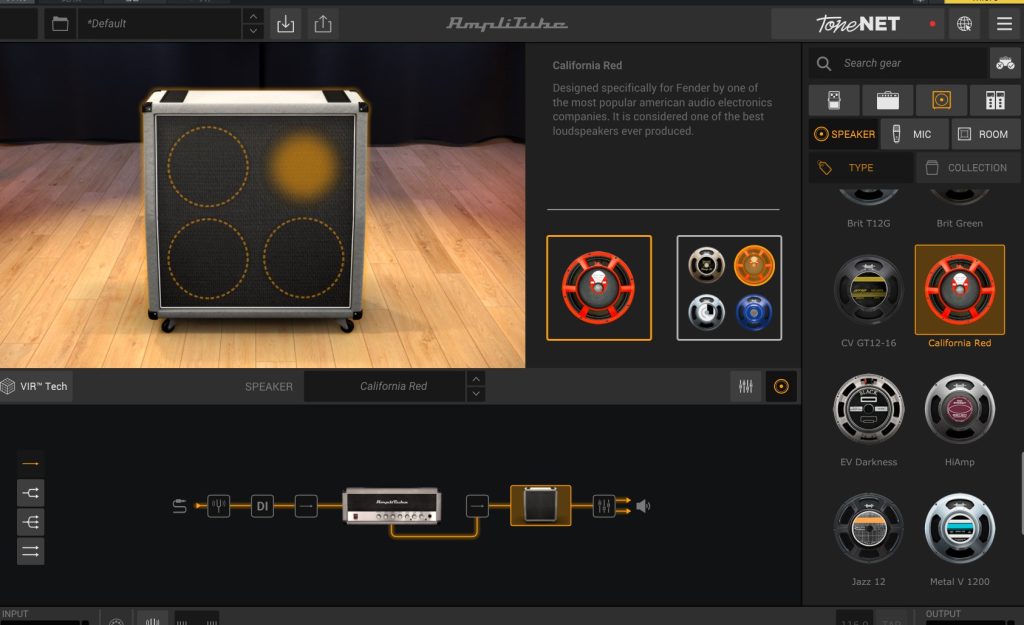Open the globe icon next to ToneNET

click(x=964, y=24)
